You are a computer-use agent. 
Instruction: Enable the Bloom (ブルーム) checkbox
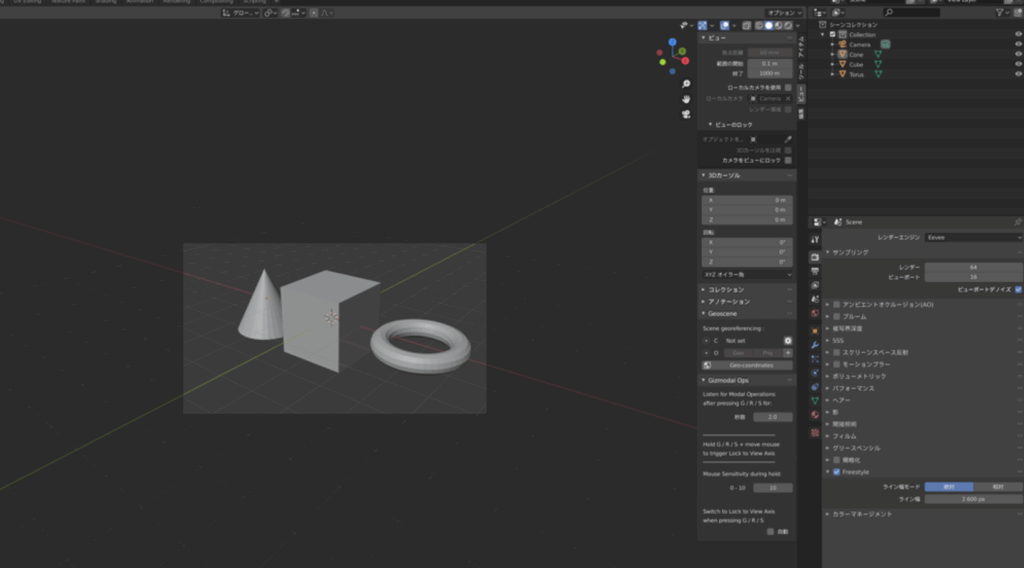837,316
